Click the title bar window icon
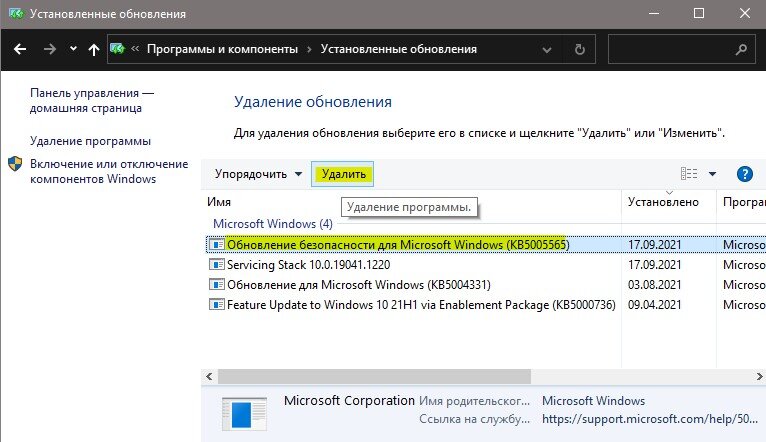Screen dimensions: 766x442 pyautogui.click(x=16, y=13)
